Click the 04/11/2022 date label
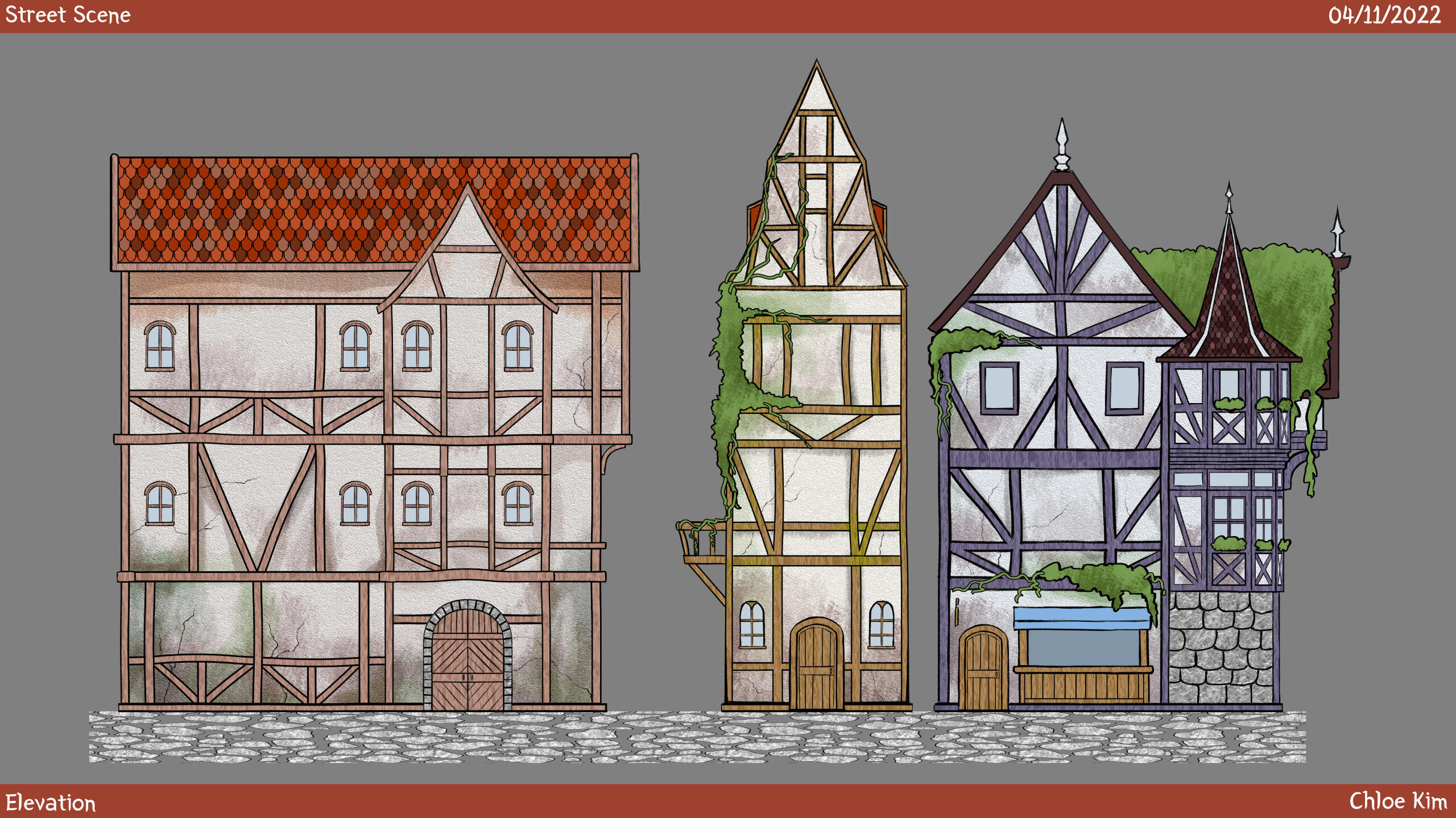This screenshot has width=1456, height=818. [x=1384, y=15]
